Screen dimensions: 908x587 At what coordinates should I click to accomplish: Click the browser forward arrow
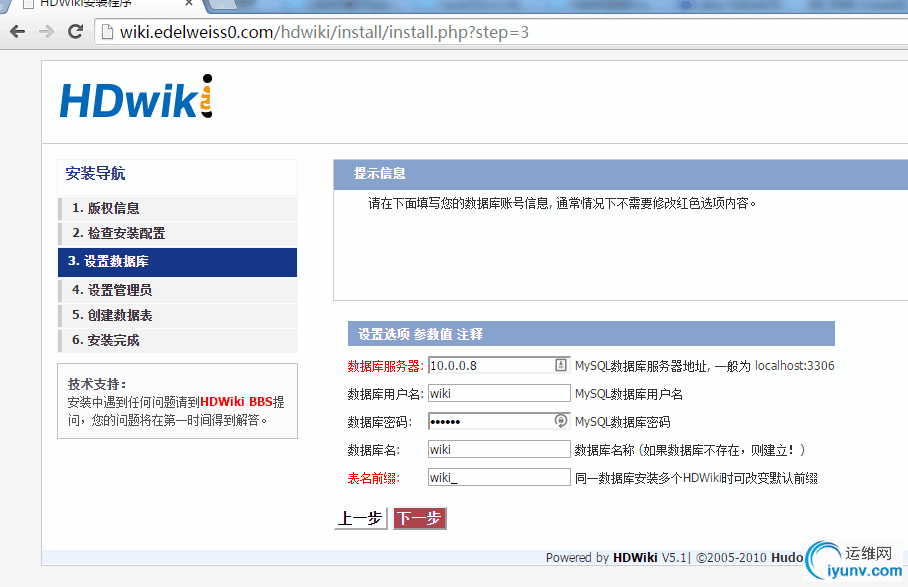click(46, 31)
